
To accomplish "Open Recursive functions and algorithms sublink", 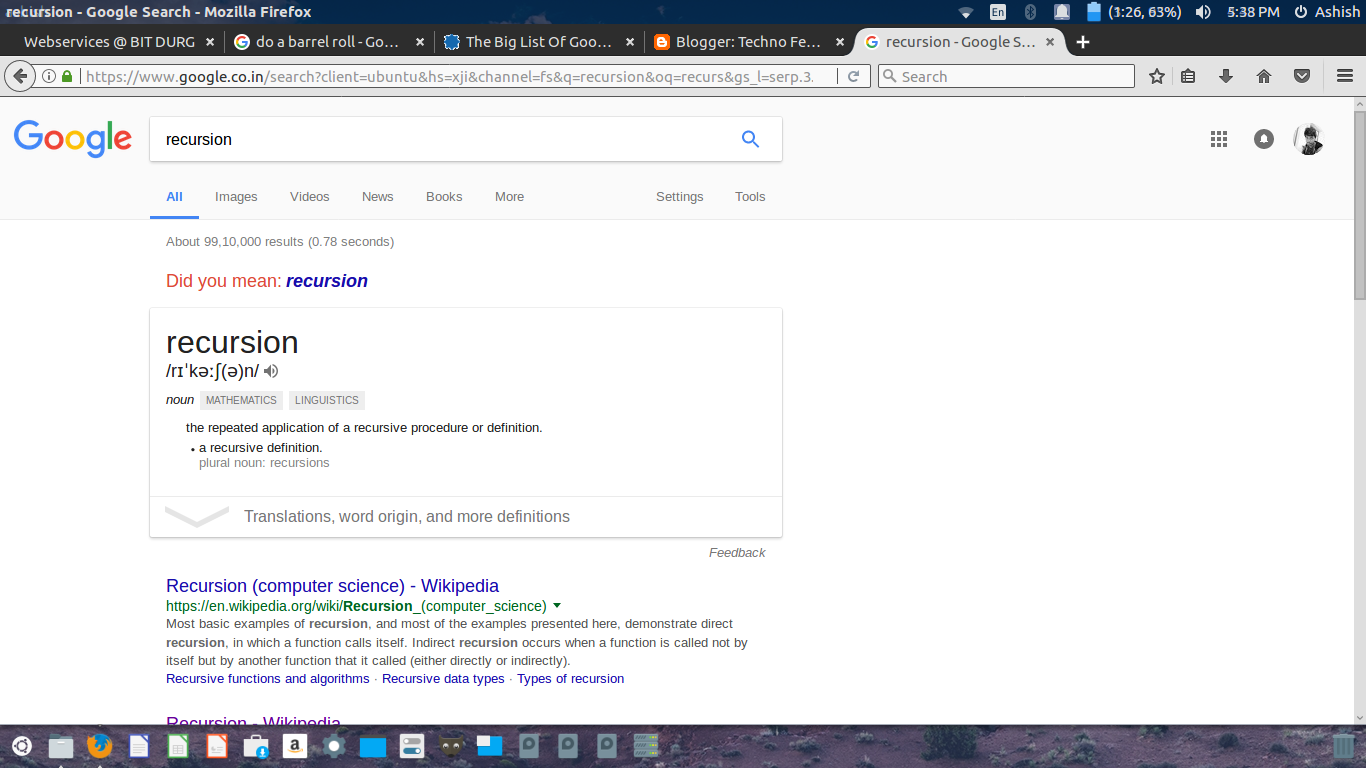I will click(268, 679).
